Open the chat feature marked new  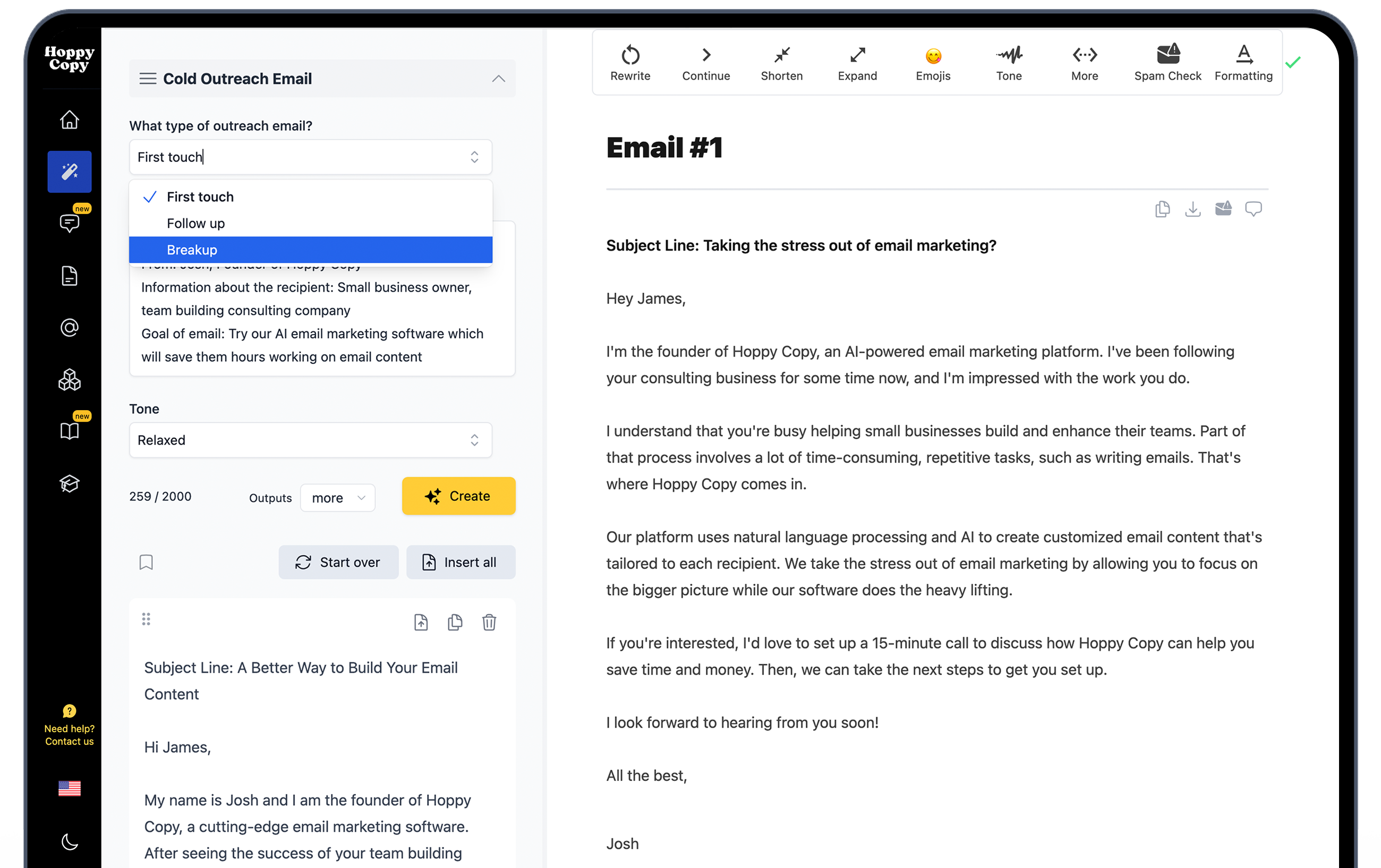tap(69, 223)
